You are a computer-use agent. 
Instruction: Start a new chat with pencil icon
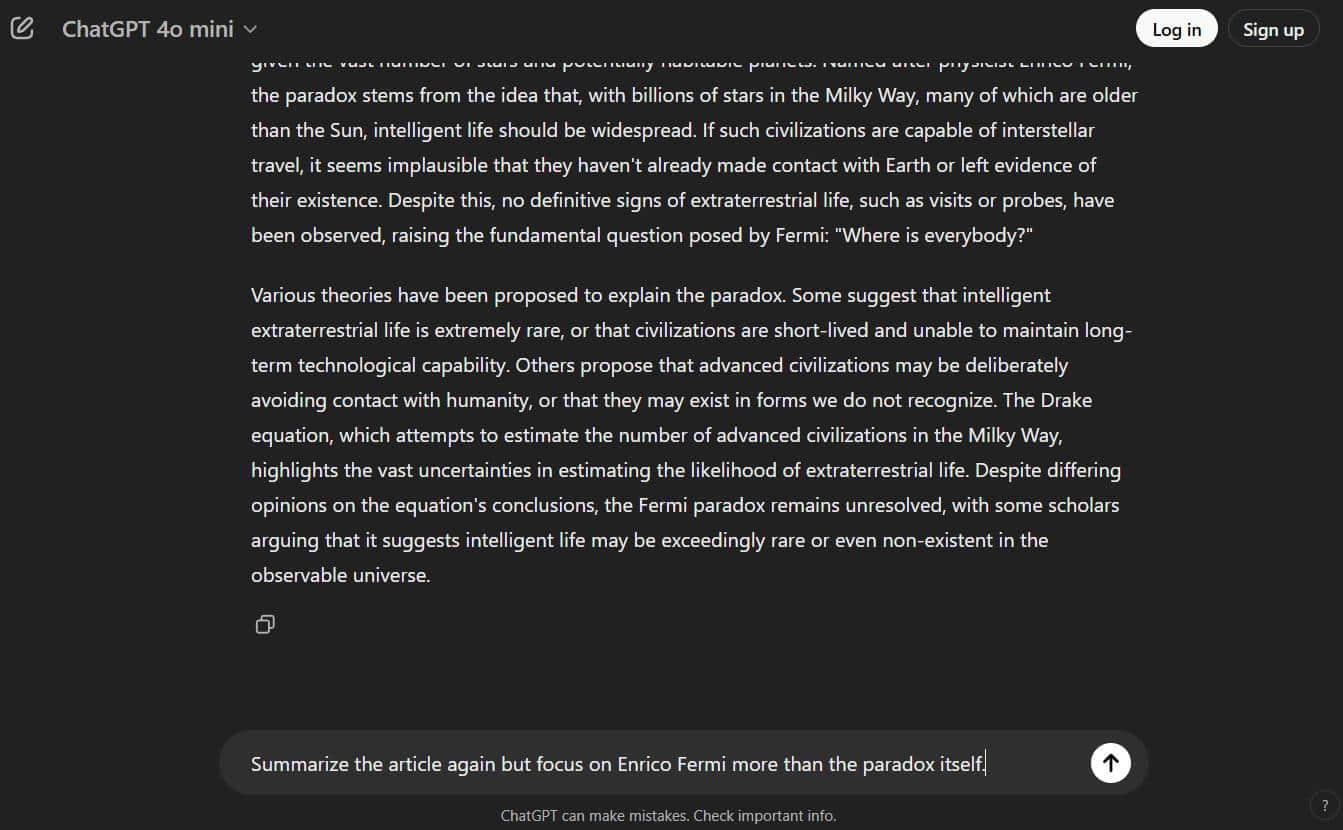pos(22,28)
